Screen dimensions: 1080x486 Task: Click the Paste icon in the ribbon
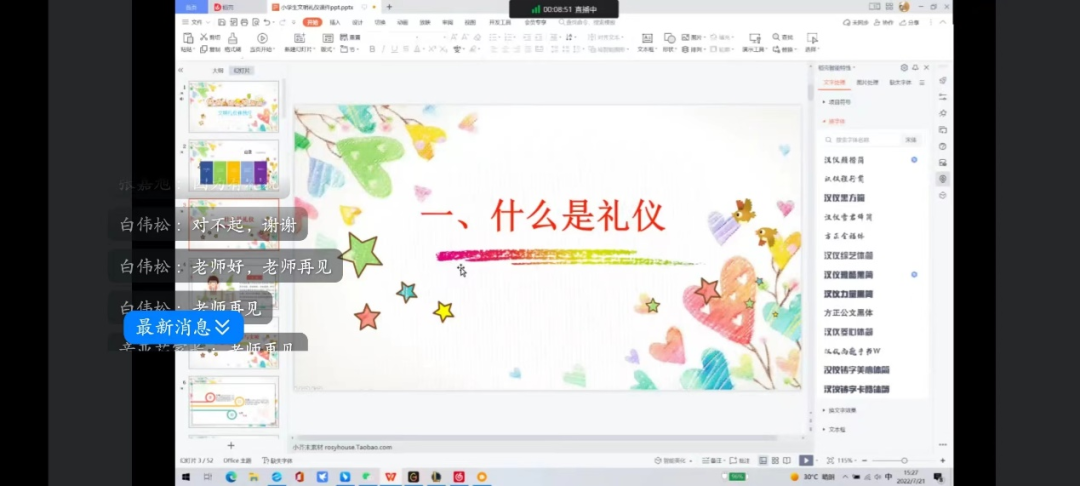pos(187,41)
